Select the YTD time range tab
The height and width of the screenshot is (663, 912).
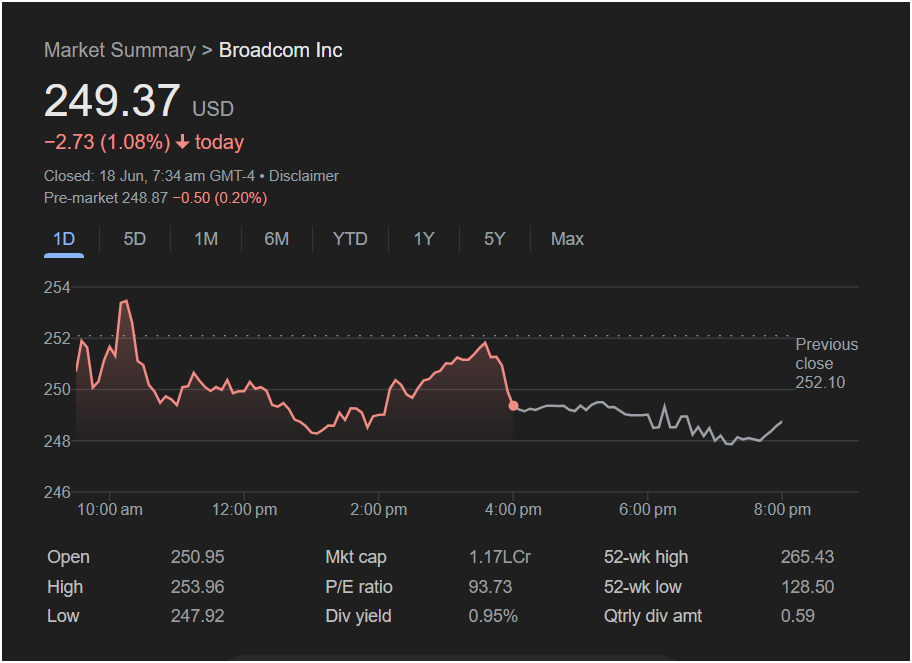(350, 239)
